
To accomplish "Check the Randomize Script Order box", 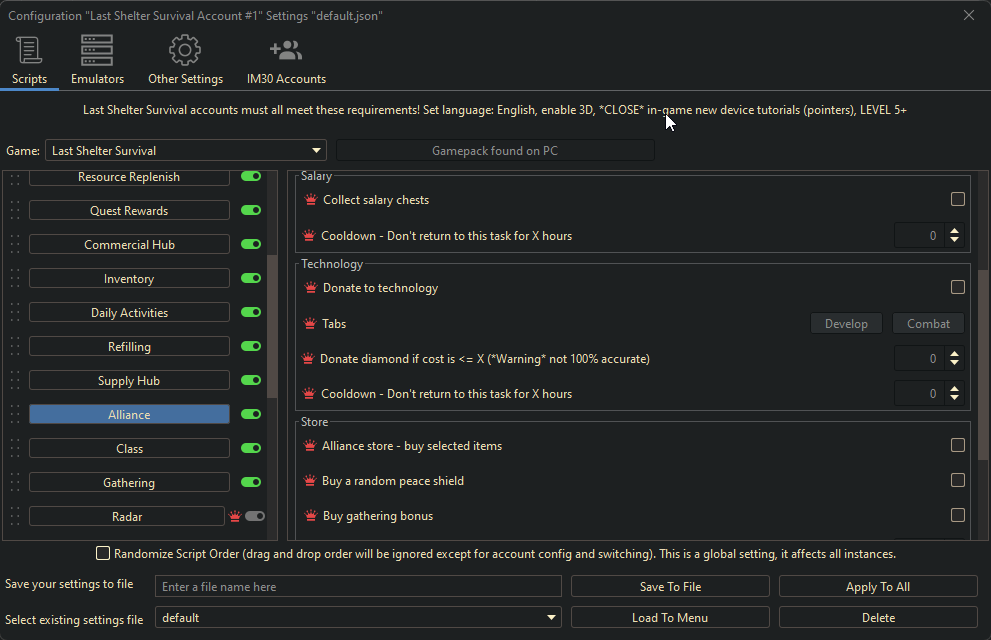I will [x=103, y=553].
